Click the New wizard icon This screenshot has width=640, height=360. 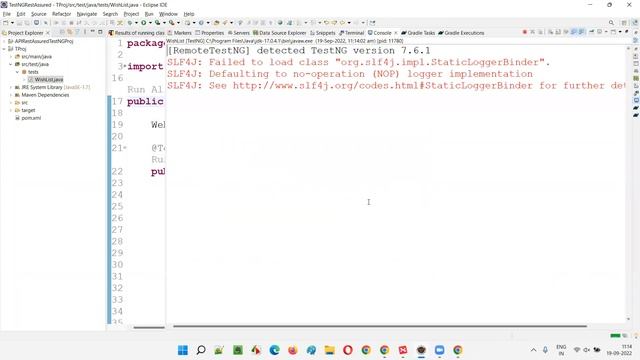point(5,23)
